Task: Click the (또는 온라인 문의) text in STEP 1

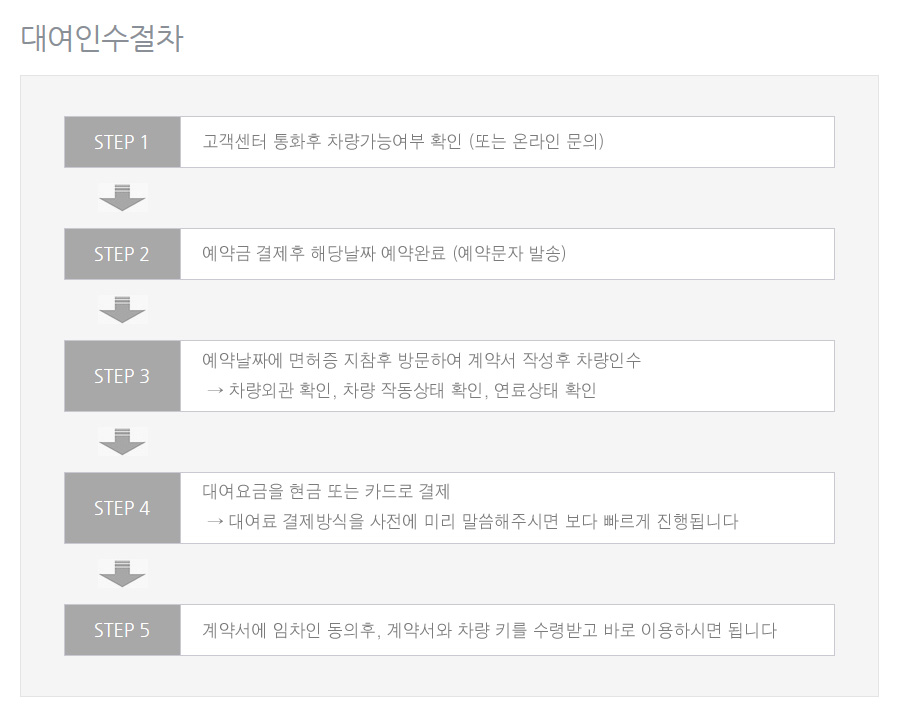Action: pos(536,142)
